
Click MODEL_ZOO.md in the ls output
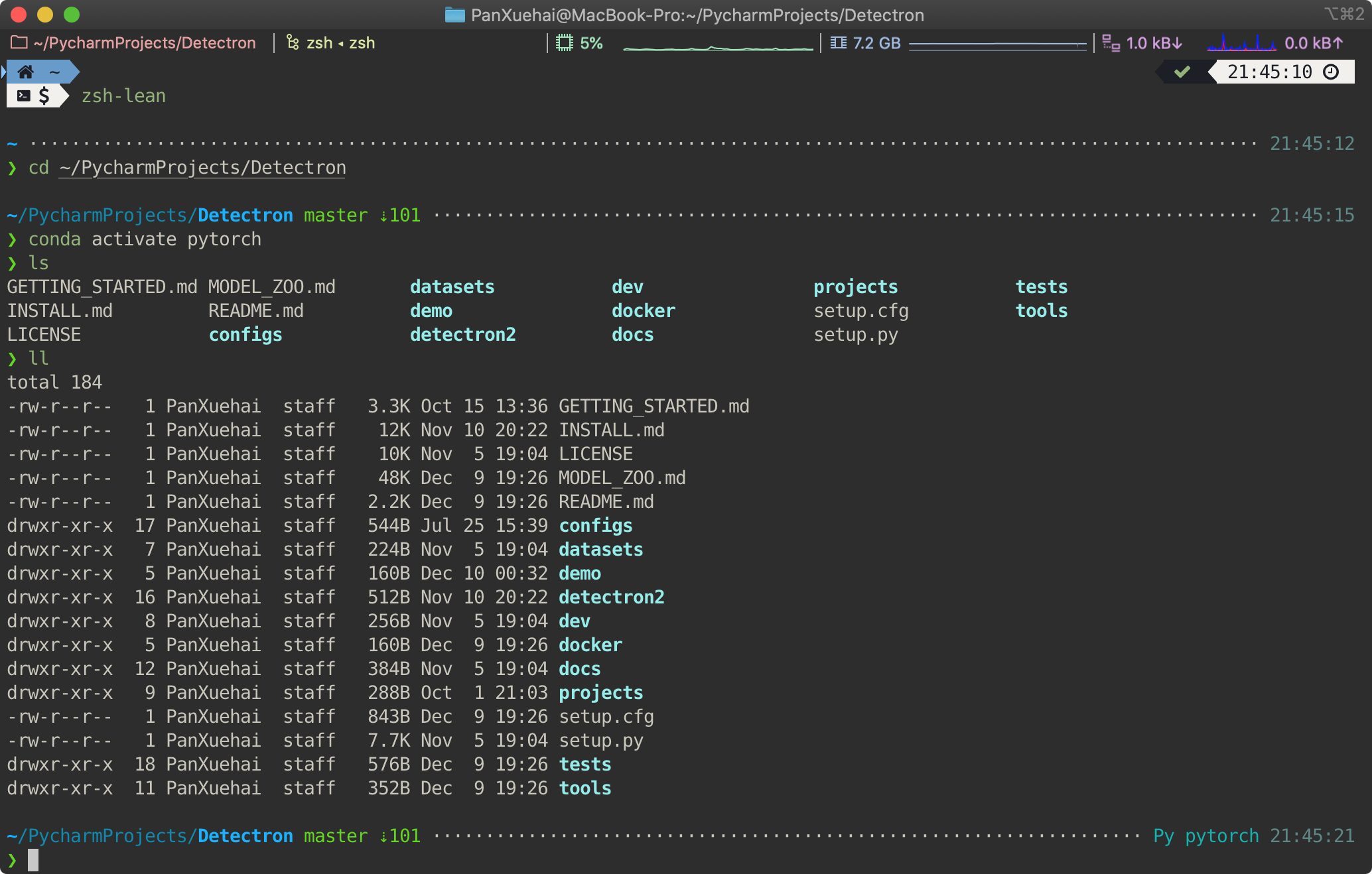pos(272,287)
